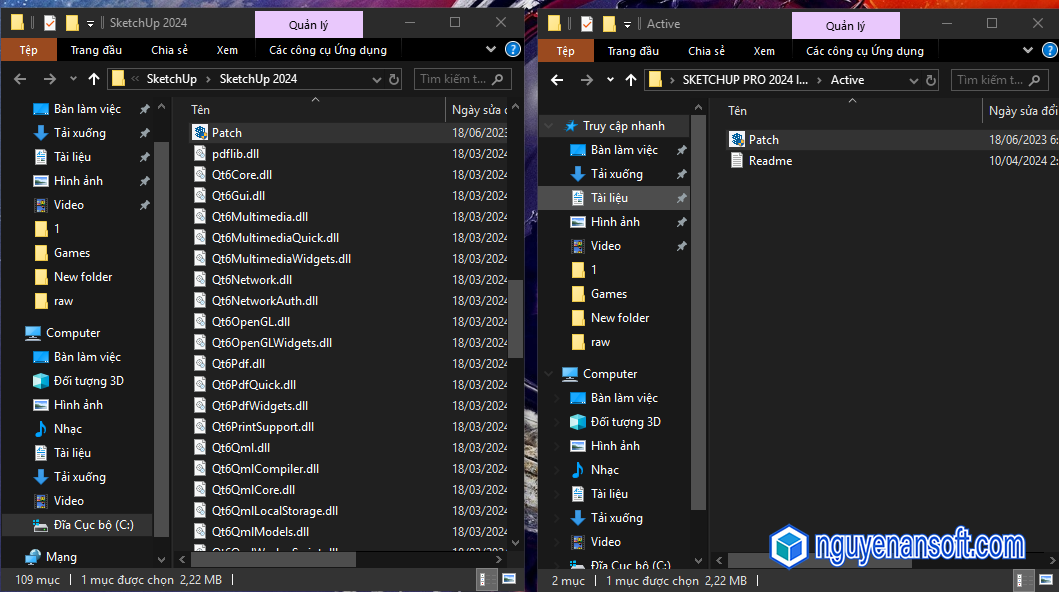
Task: Open recent locations dropdown in SketchUp 2024 window
Action: tap(73, 79)
